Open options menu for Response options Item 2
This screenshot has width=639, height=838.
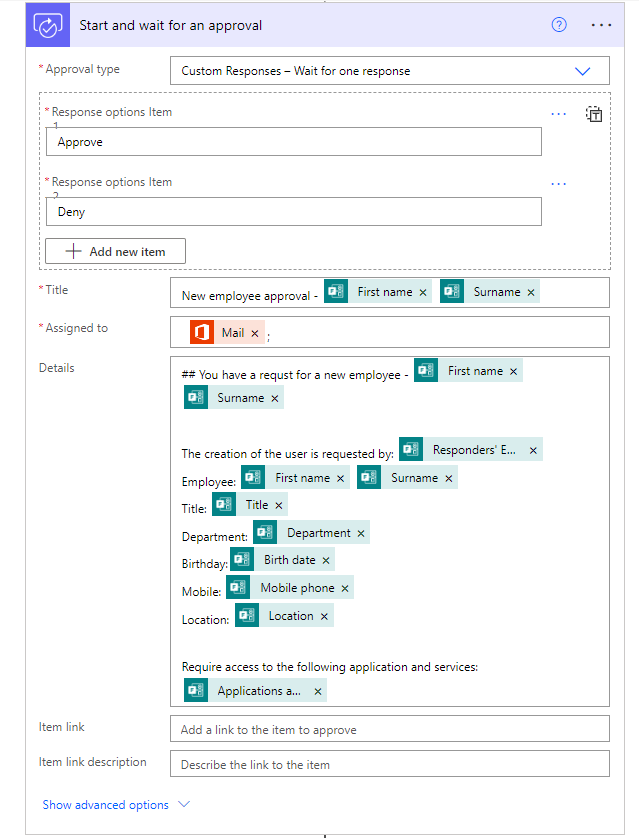(x=558, y=184)
